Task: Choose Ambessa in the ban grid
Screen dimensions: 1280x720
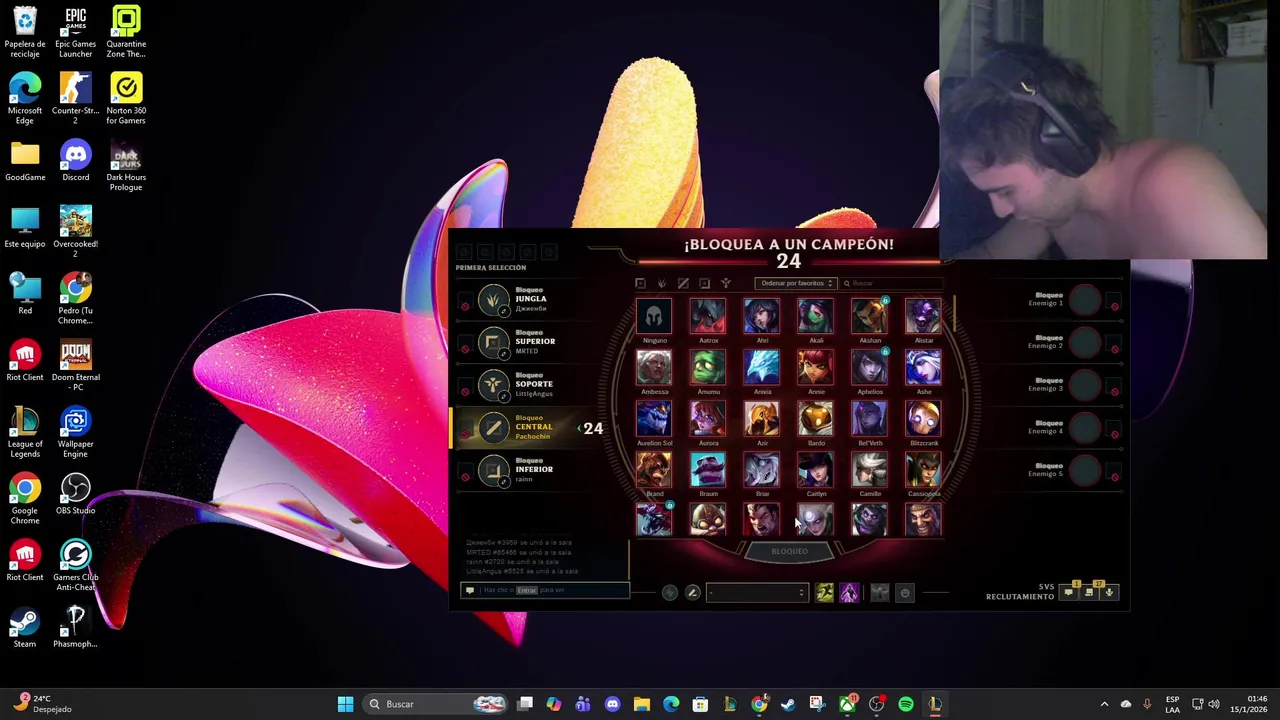Action: (x=654, y=368)
